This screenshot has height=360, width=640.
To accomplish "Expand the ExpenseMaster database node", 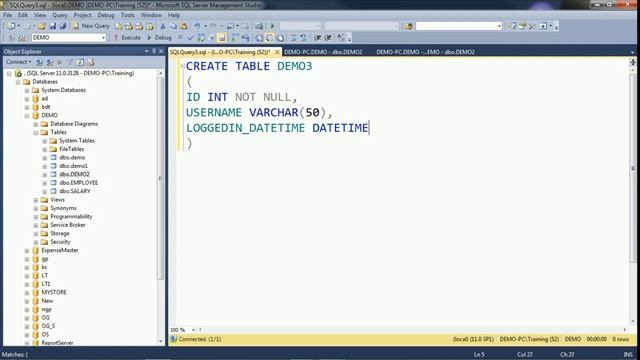I will pyautogui.click(x=27, y=251).
